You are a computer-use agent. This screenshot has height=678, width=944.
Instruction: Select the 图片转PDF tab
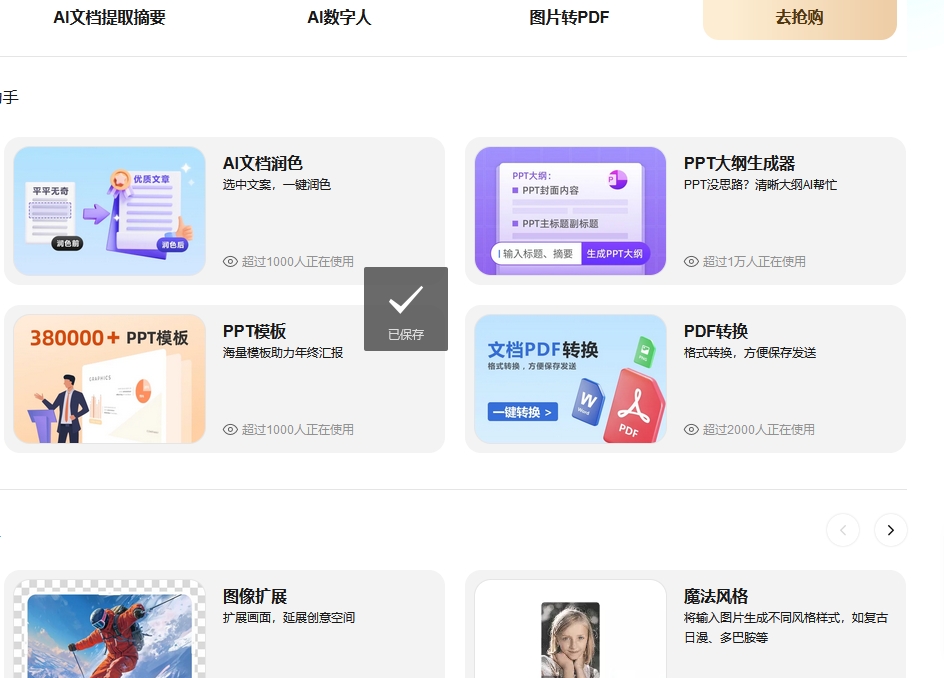[x=569, y=17]
